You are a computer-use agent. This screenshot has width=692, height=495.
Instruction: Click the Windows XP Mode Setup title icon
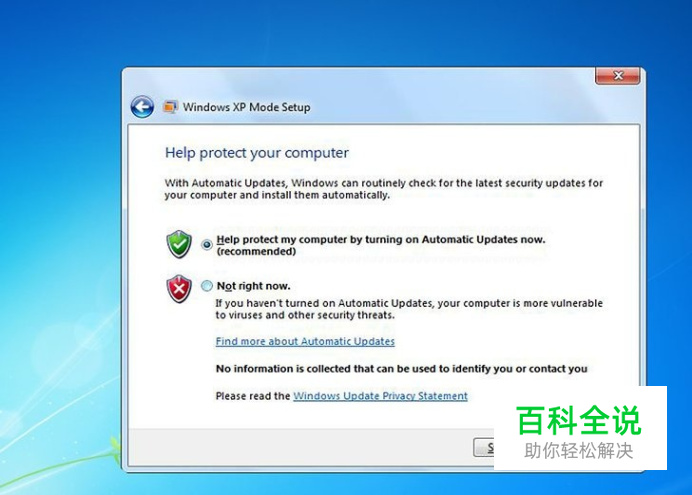click(x=170, y=107)
